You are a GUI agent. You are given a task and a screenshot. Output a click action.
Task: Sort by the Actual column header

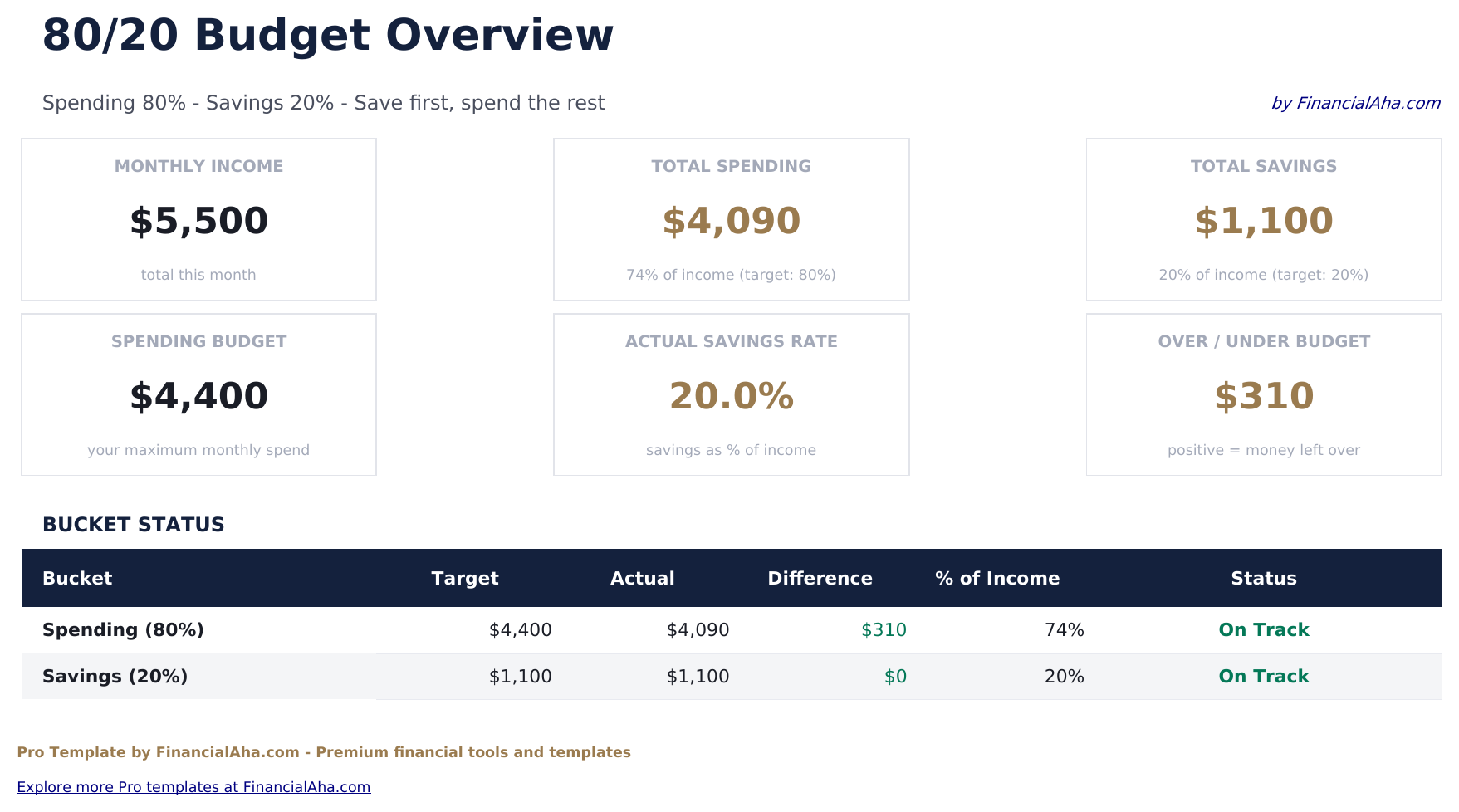point(642,578)
